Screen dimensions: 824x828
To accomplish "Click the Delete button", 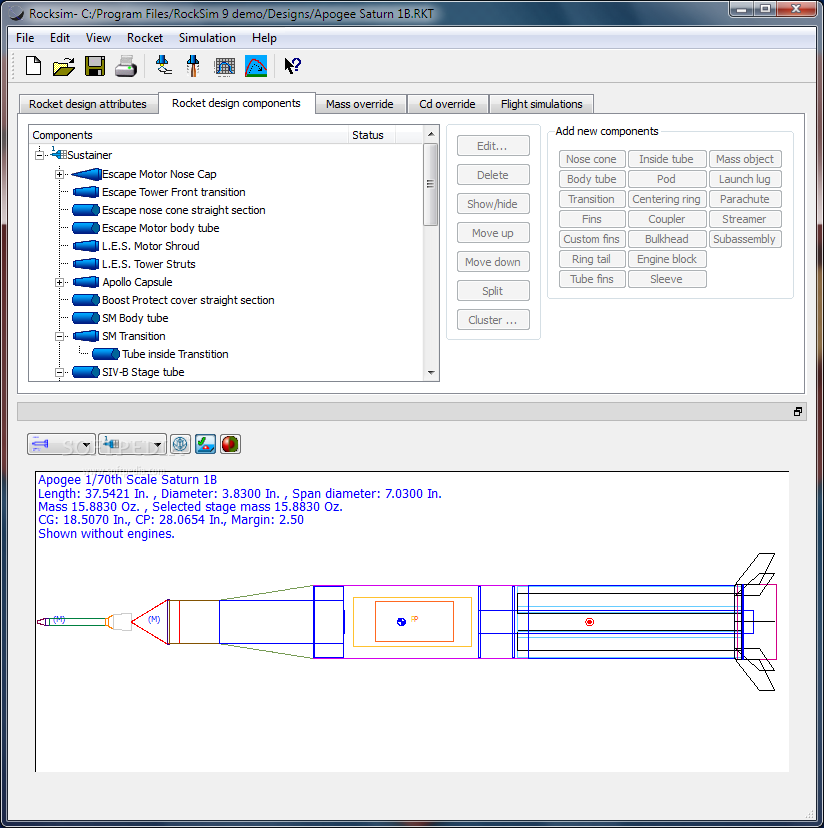I will [493, 175].
